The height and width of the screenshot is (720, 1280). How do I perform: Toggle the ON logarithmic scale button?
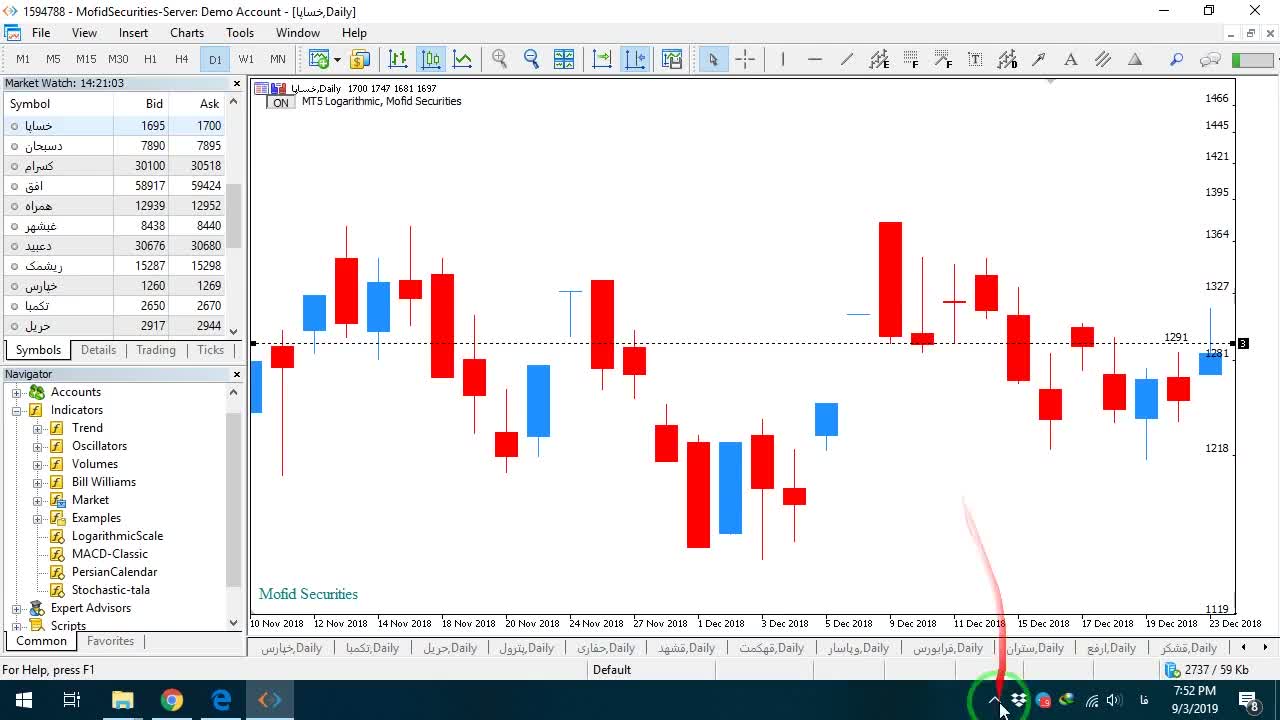click(x=281, y=103)
